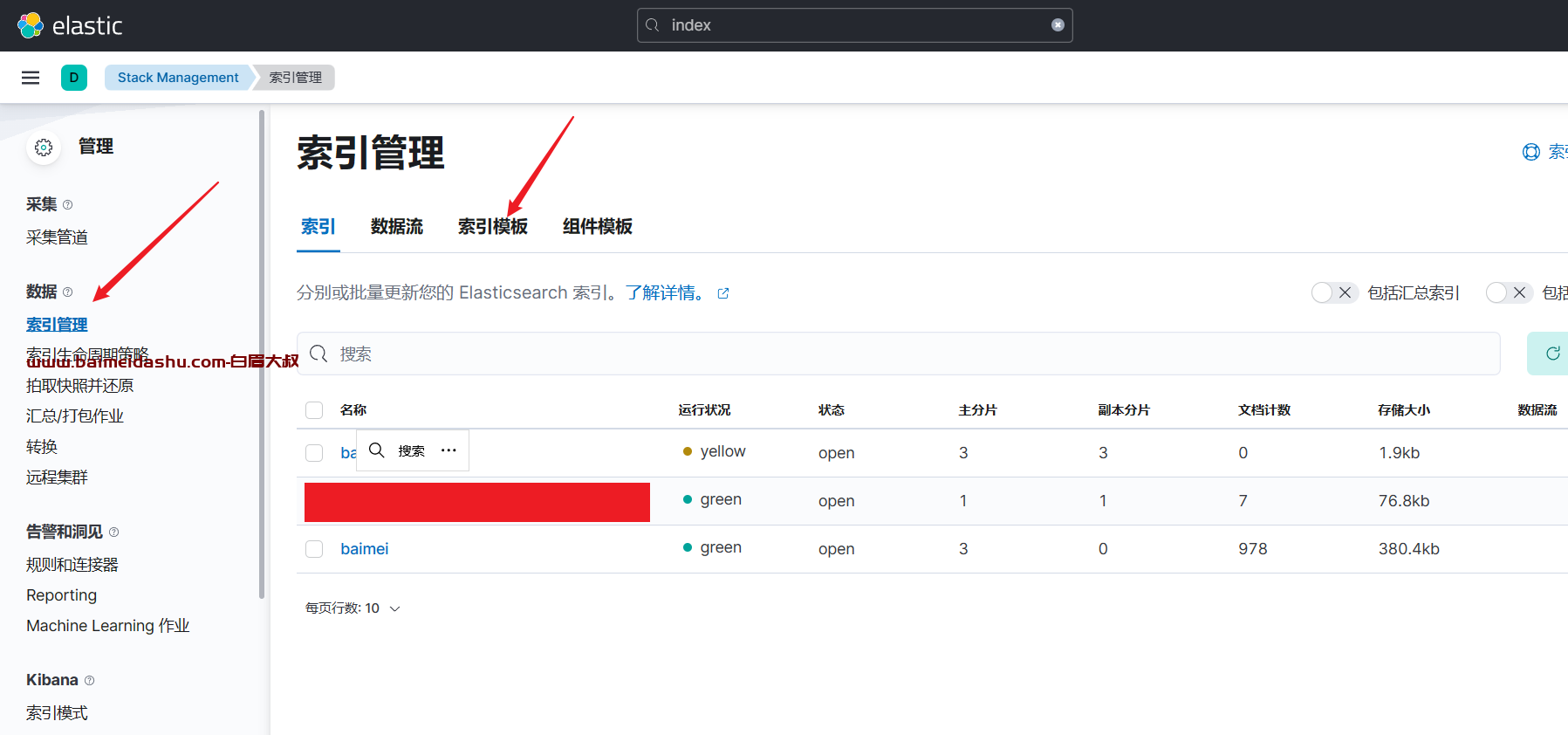Open 索引模式 under Kibana
The width and height of the screenshot is (1568, 735).
57,713
